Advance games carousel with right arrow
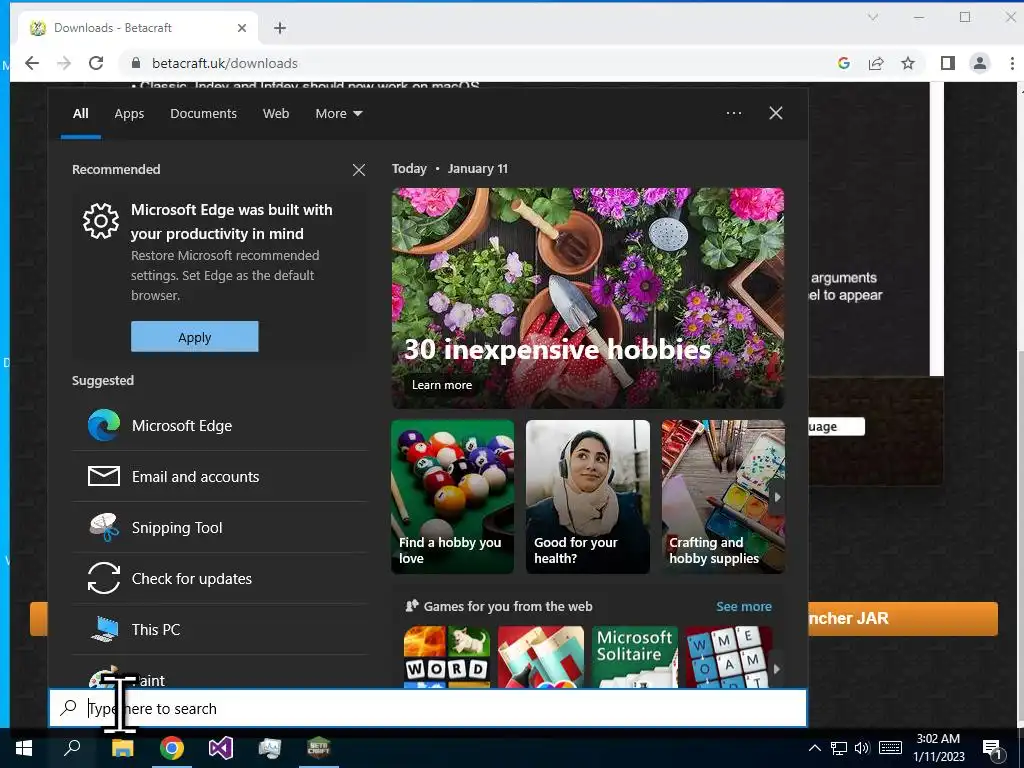This screenshot has width=1024, height=768. [x=776, y=669]
